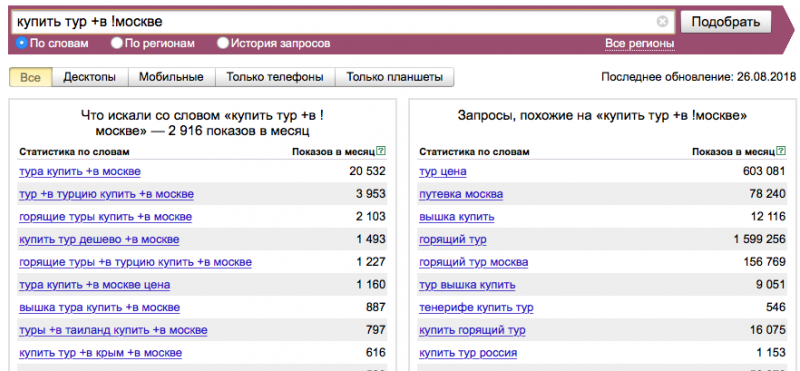Open help icon beside left Показов в месяц

(381, 151)
